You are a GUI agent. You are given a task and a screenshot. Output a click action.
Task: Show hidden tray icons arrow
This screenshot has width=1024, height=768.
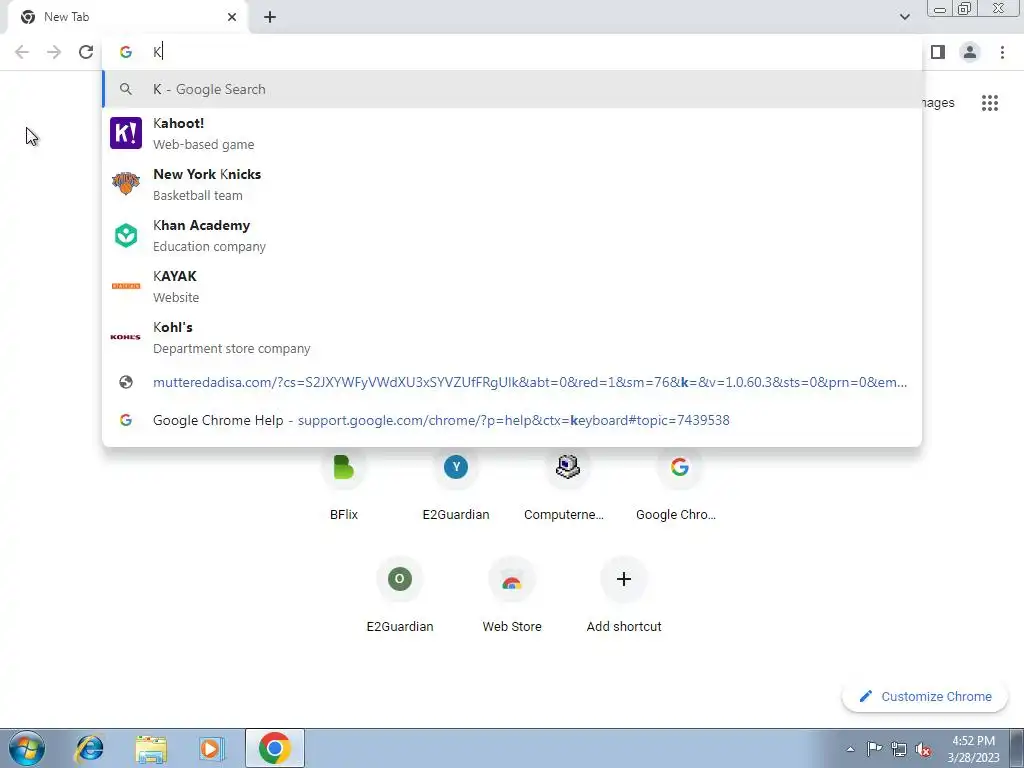(850, 749)
